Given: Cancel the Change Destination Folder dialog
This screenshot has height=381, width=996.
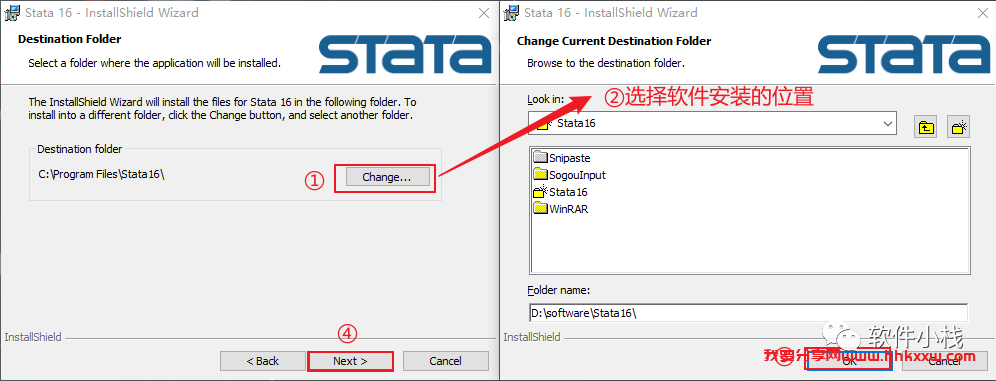Looking at the screenshot, I should tap(944, 361).
